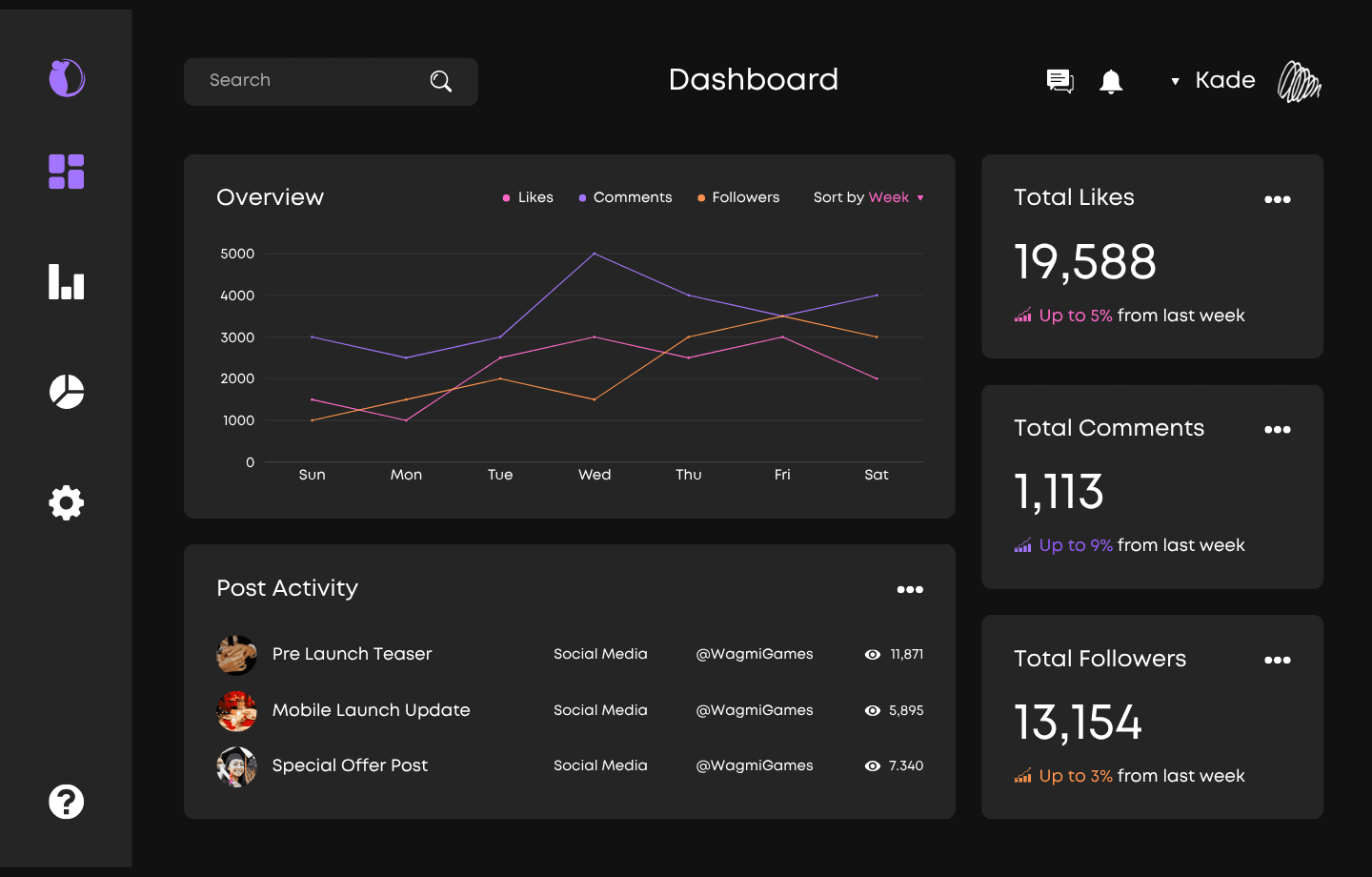This screenshot has height=877, width=1372.
Task: Open settings gear icon in sidebar
Action: click(x=67, y=502)
